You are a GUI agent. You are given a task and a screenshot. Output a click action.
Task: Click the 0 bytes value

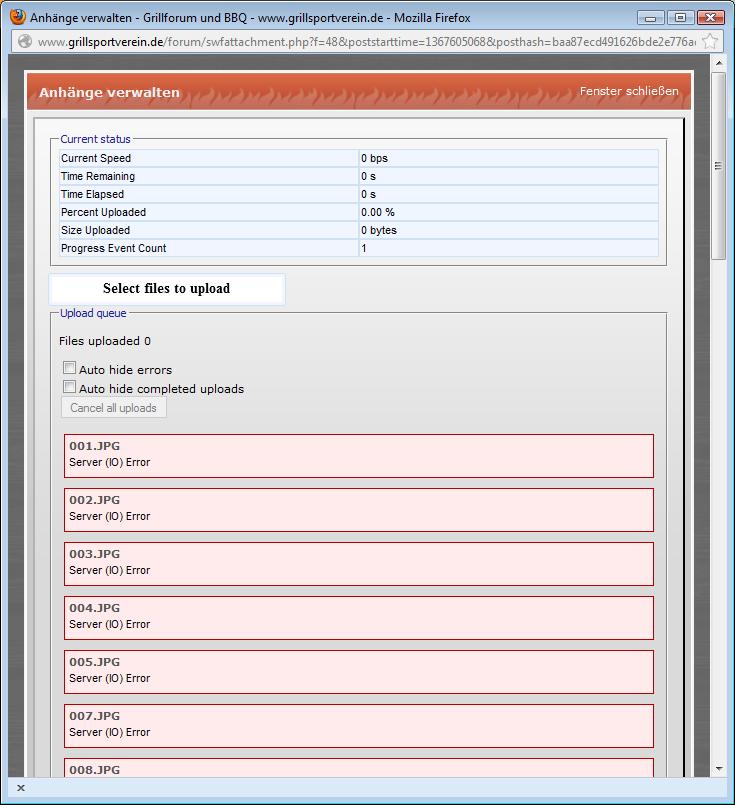tap(379, 230)
